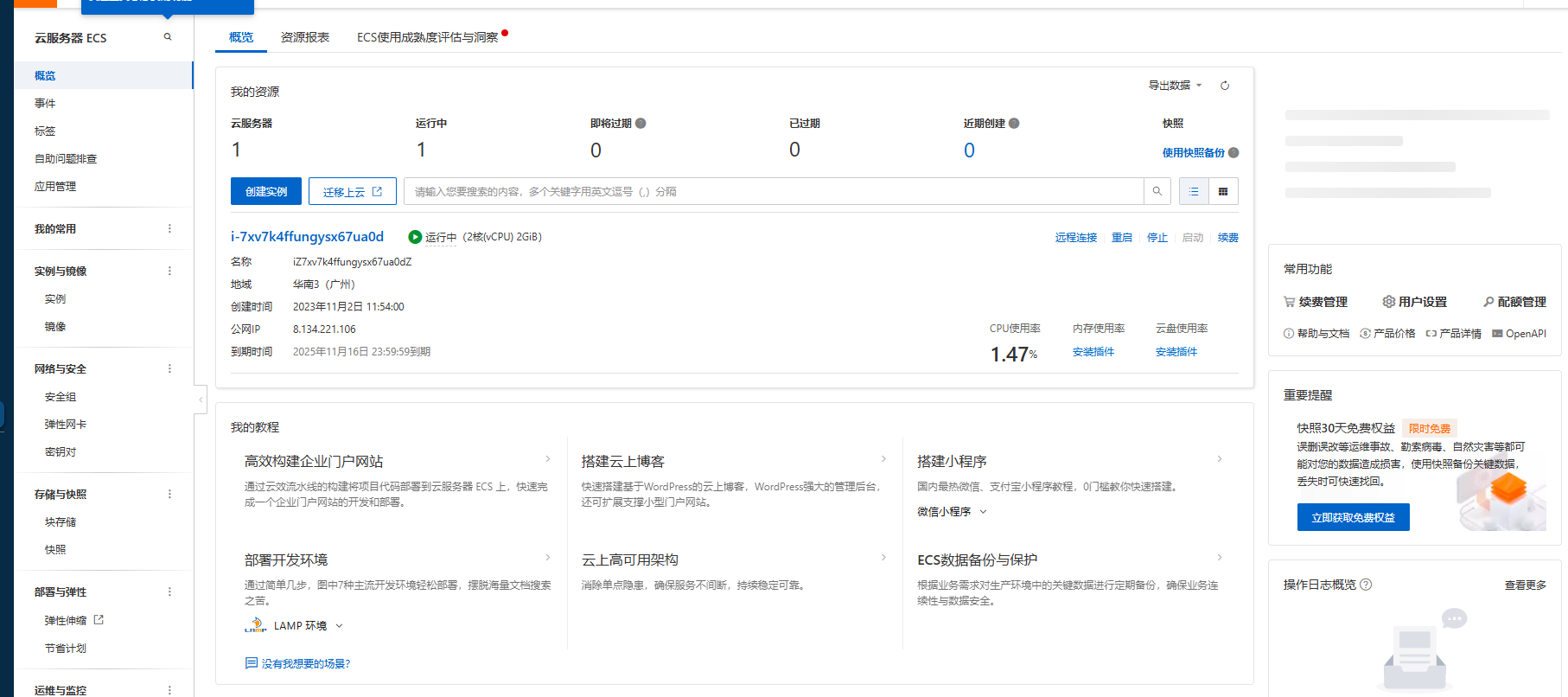Expand the 搭建小程序 tutorial arrow
The width and height of the screenshot is (1568, 697).
(x=1220, y=459)
